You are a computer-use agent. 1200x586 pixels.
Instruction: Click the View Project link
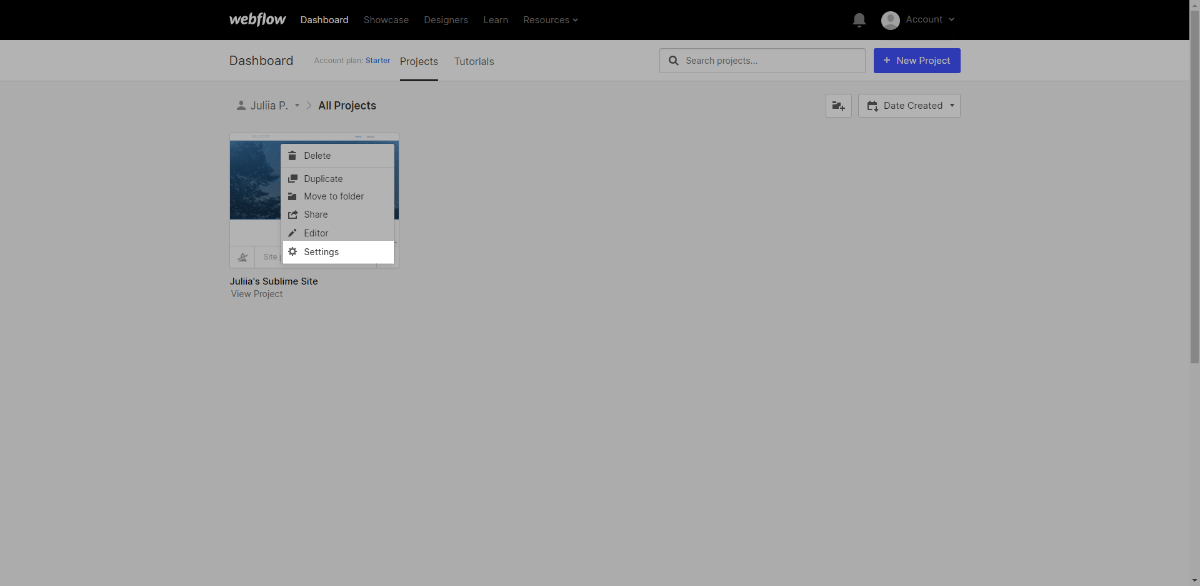pyautogui.click(x=257, y=294)
